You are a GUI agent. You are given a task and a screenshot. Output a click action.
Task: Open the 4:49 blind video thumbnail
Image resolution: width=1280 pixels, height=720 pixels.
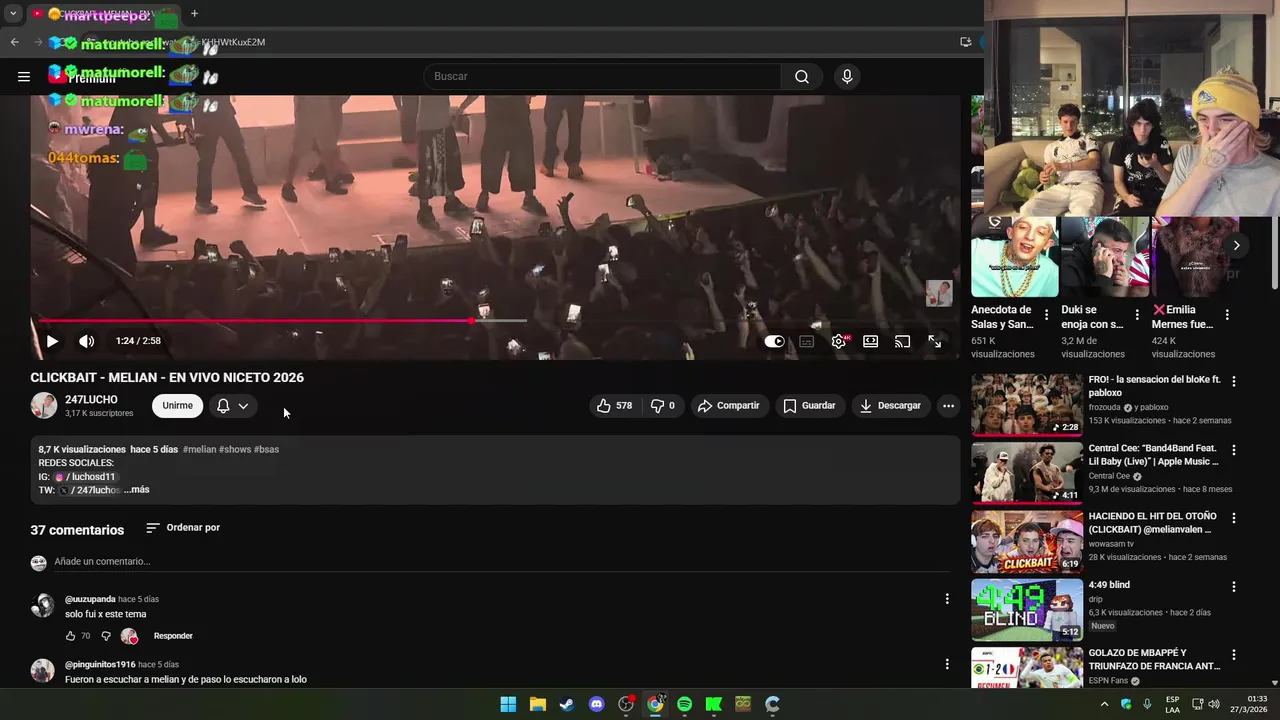[1027, 609]
